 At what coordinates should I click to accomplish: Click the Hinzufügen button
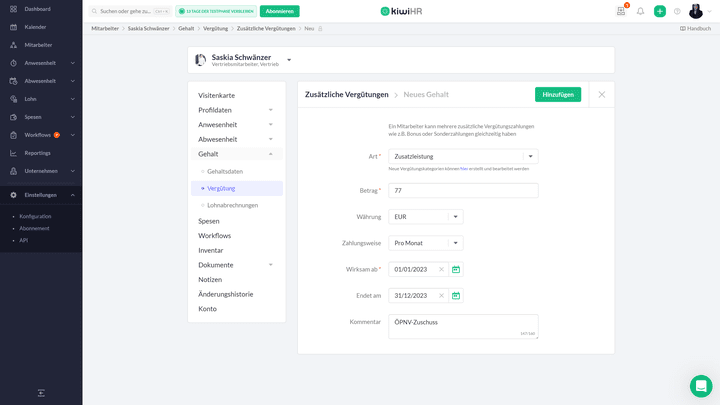click(557, 94)
